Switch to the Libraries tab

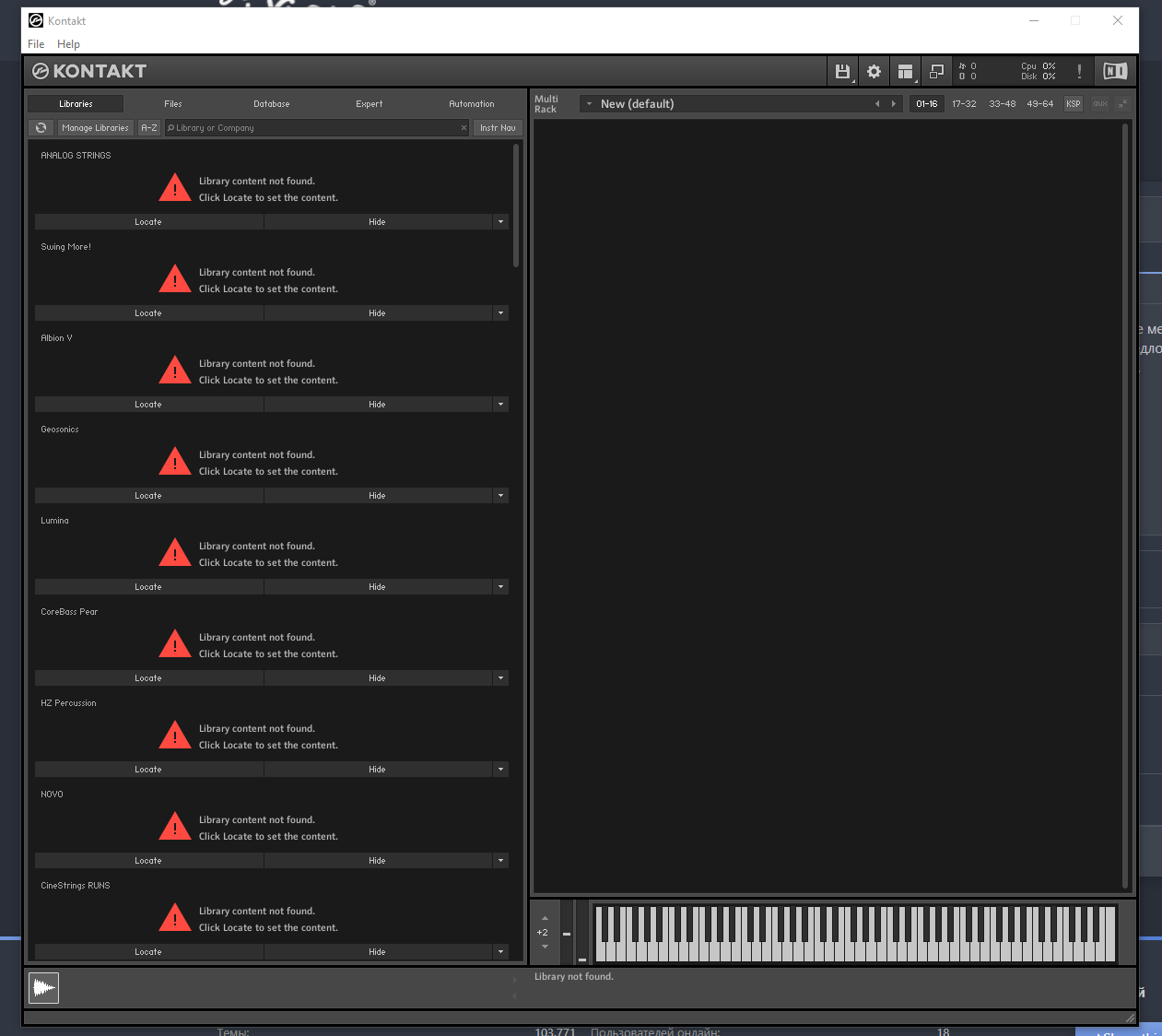(76, 104)
